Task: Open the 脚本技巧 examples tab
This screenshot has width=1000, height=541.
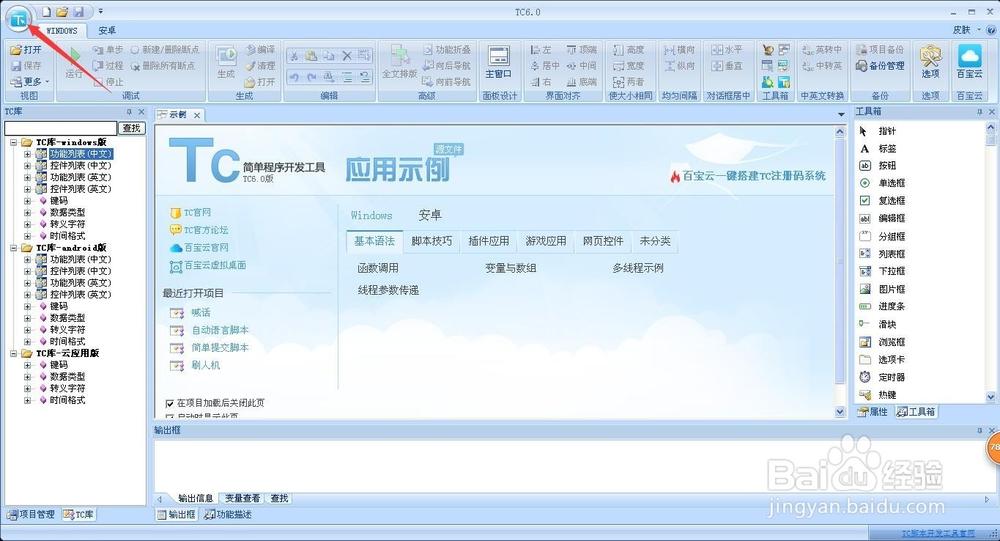Action: point(431,241)
